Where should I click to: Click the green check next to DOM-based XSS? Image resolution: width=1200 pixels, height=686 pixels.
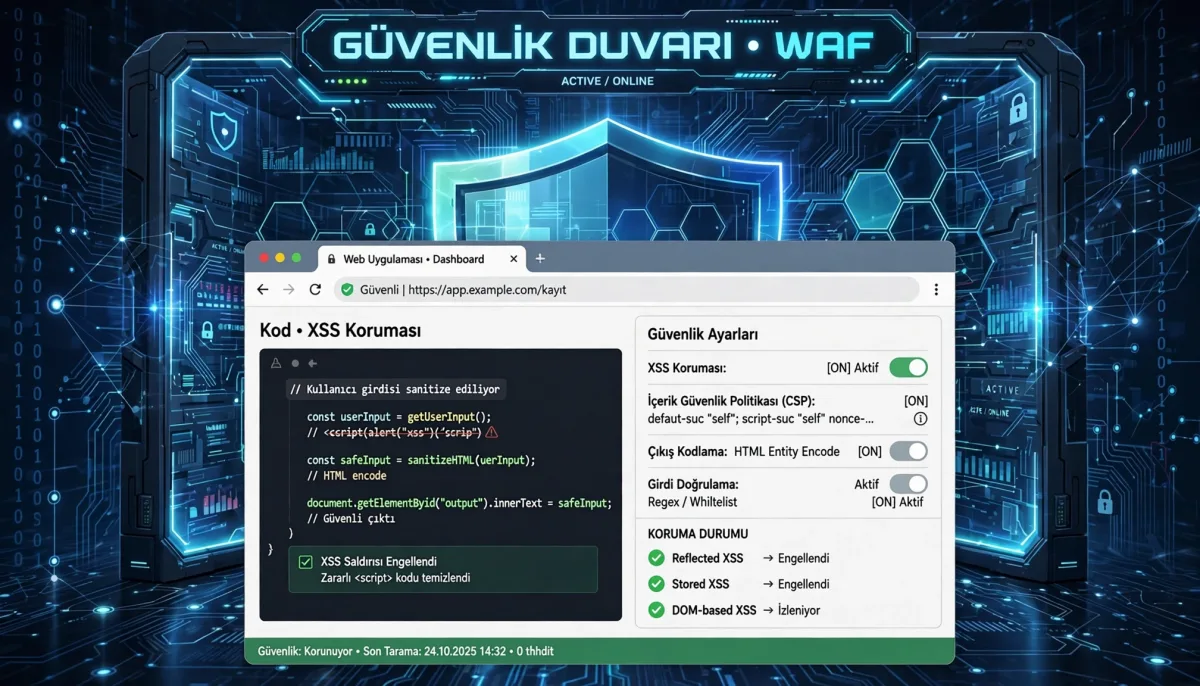click(x=656, y=610)
